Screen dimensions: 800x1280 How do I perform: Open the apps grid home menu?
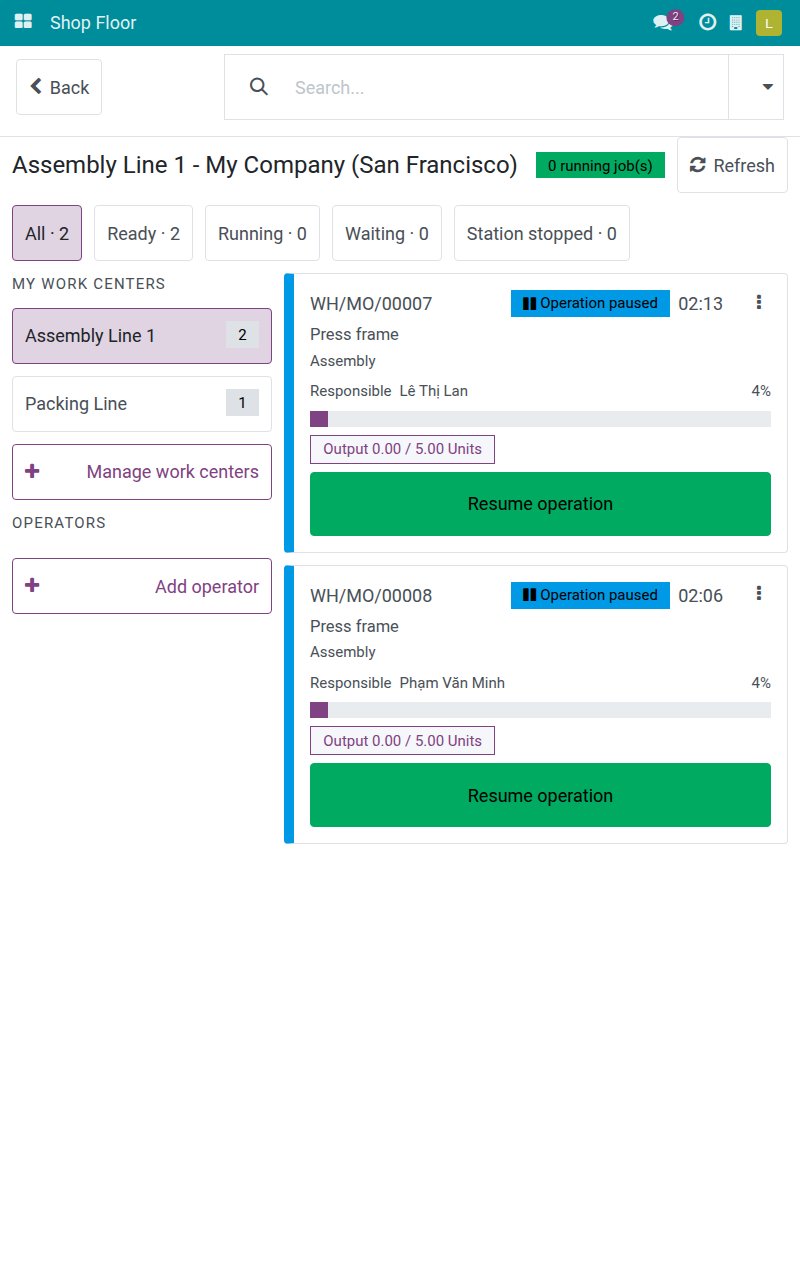[x=23, y=22]
